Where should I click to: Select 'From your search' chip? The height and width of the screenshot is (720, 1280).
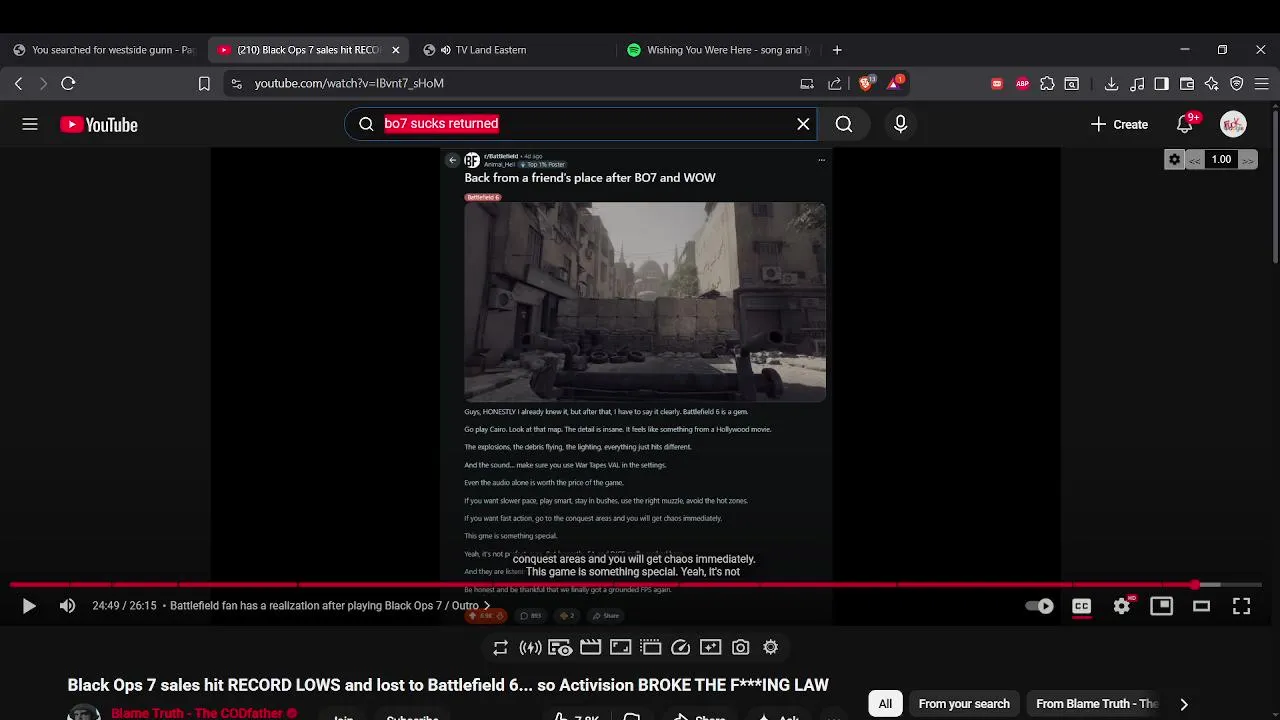964,704
